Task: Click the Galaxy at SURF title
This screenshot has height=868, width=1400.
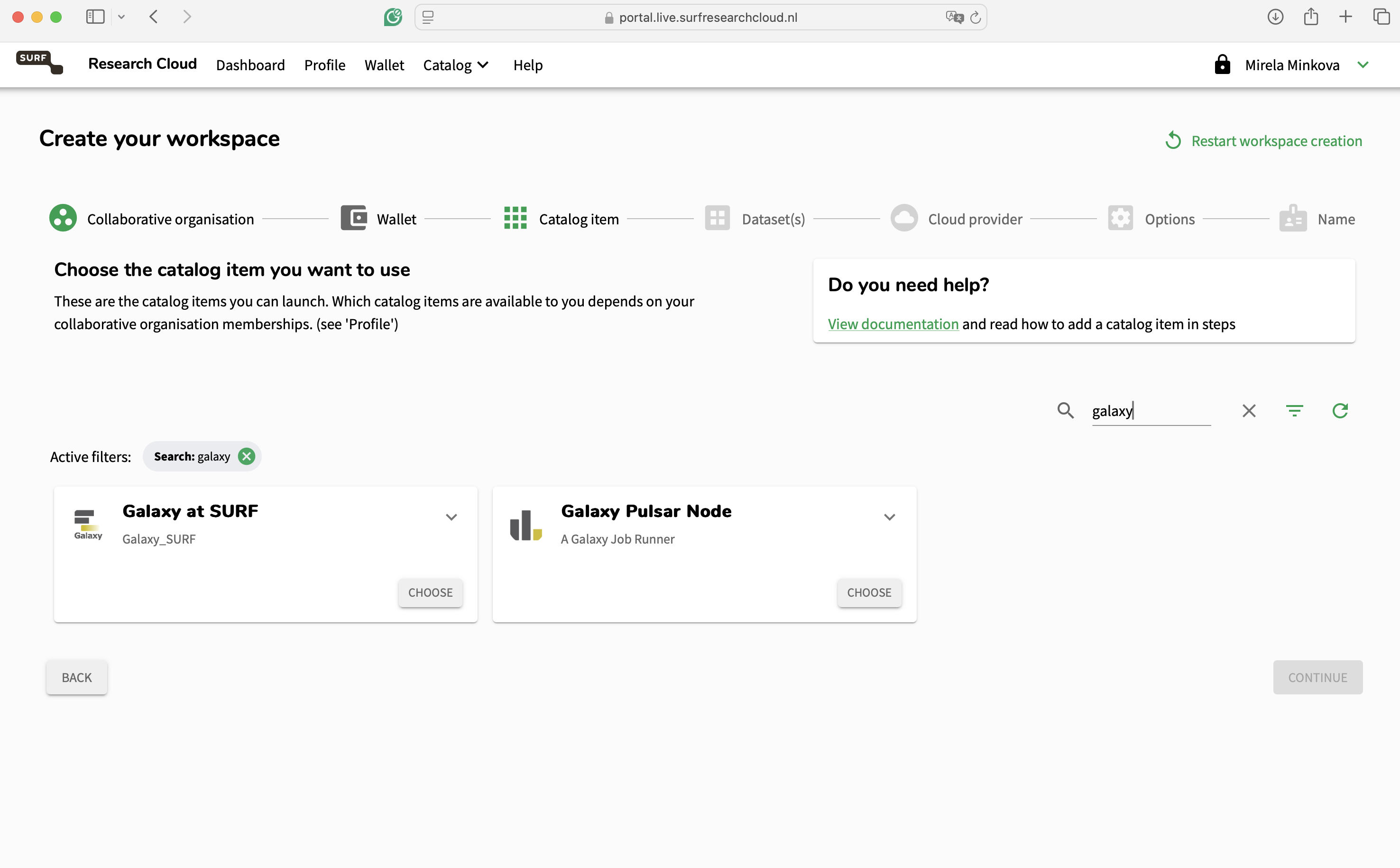Action: (190, 511)
